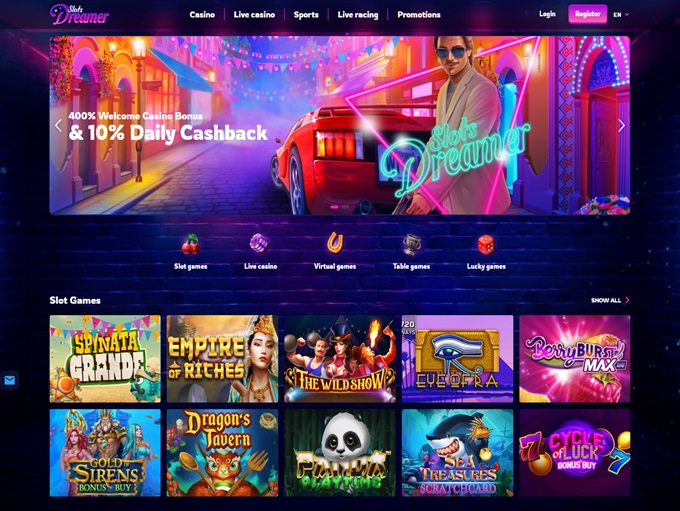
Task: Open the Promotions page
Action: point(419,15)
